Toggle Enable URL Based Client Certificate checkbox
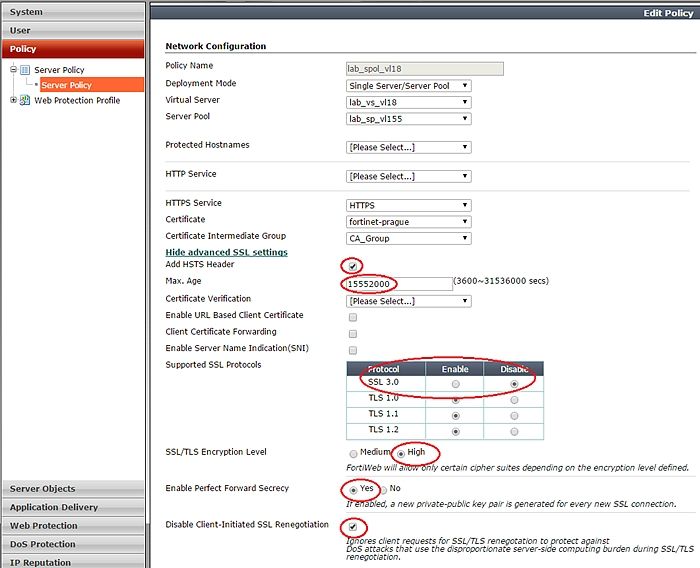 [x=353, y=317]
